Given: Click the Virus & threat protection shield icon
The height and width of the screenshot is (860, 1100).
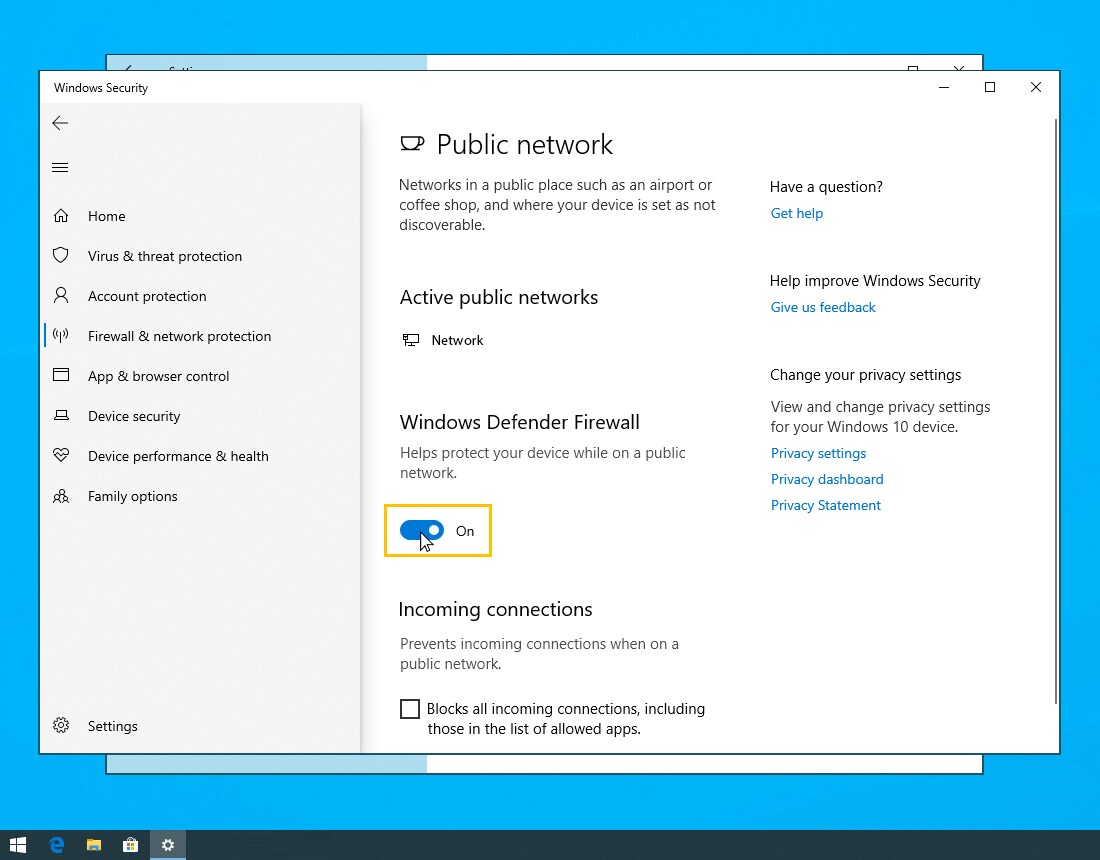Looking at the screenshot, I should coord(61,255).
